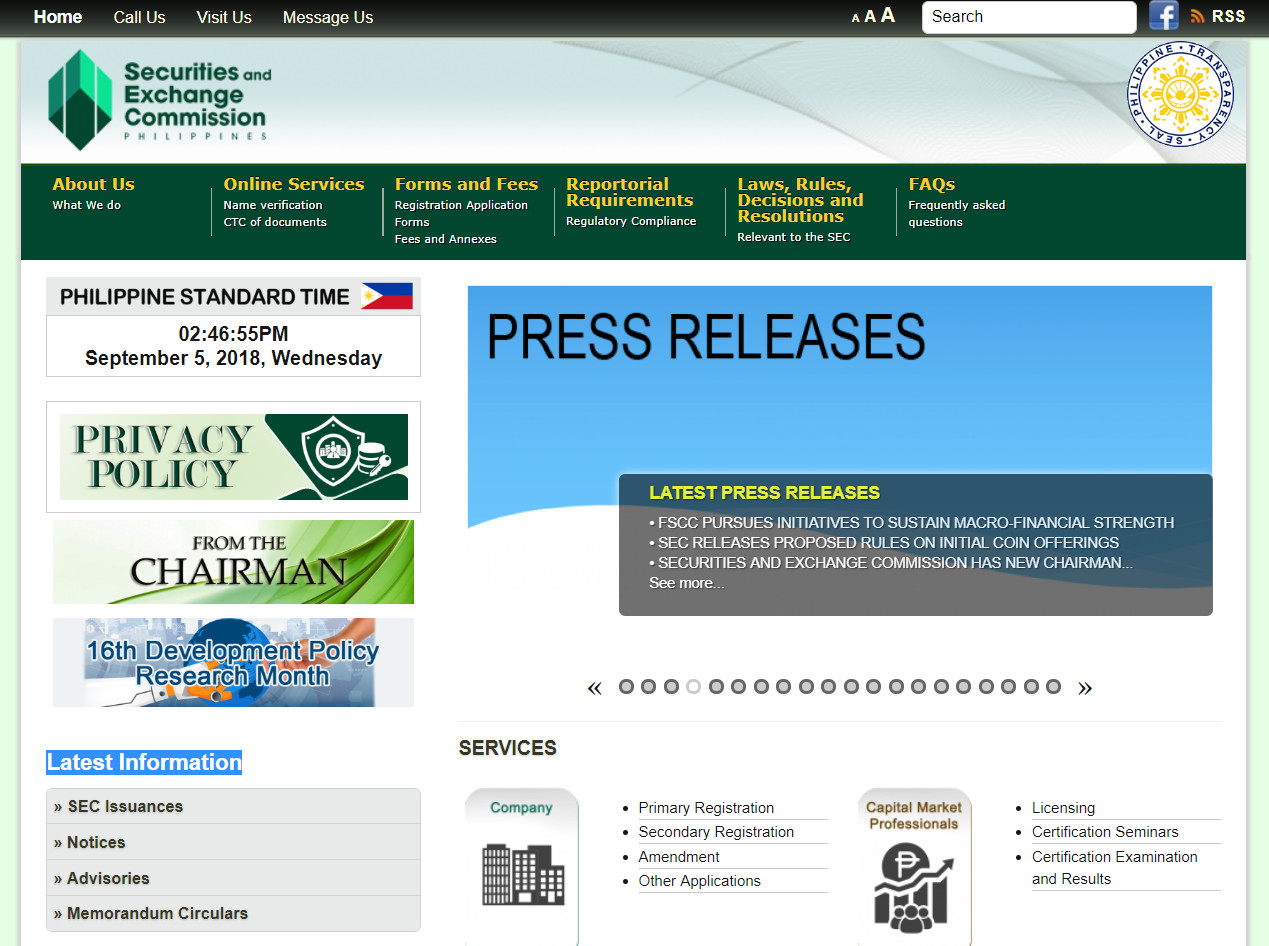Viewport: 1269px width, 946px height.
Task: Open the Forms and Fees menu
Action: click(466, 184)
